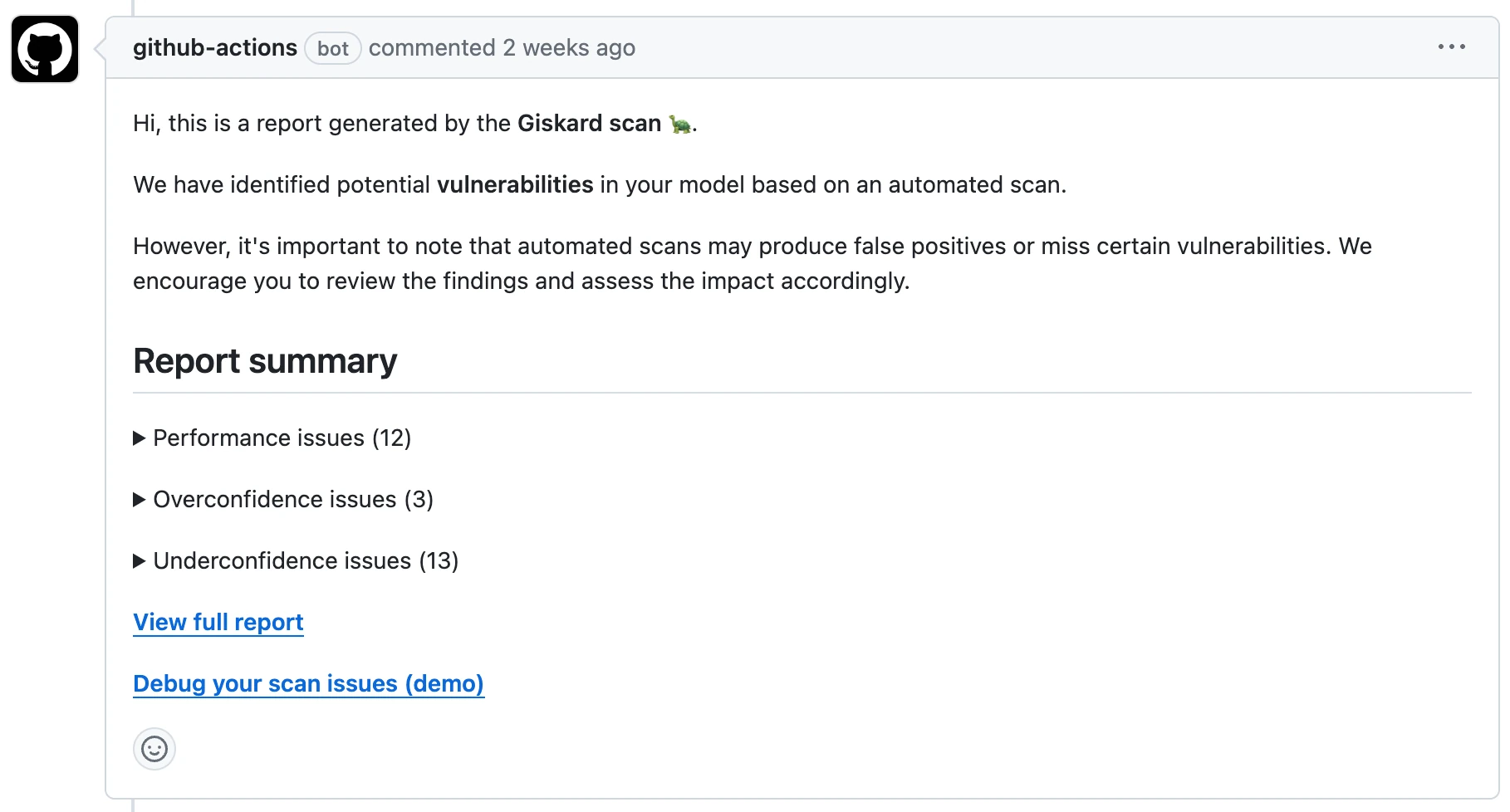Viewport: 1510px width, 812px height.
Task: Open Debug your scan issues (demo) link
Action: 308,684
